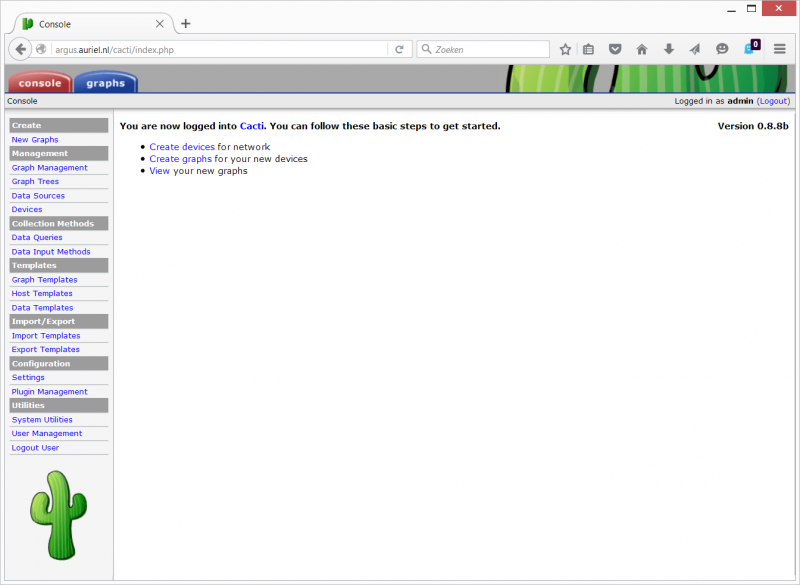Screen dimensions: 800x585
Task: Switch to the graphs tab
Action: click(105, 83)
